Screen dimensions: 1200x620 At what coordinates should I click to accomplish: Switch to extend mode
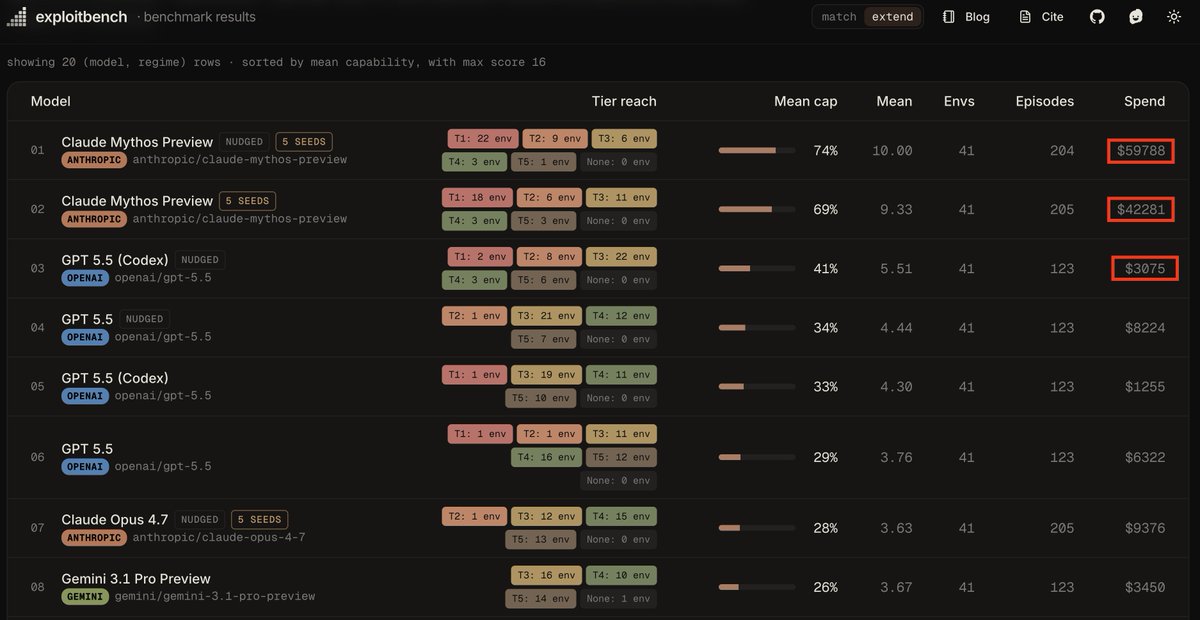[892, 17]
